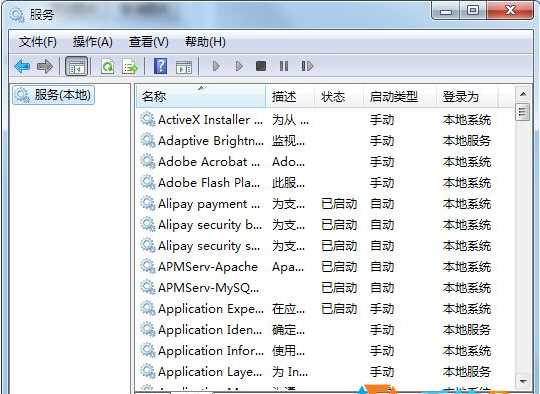This screenshot has height=394, width=540.
Task: Select the Adaptive Brightness service name
Action: click(211, 141)
